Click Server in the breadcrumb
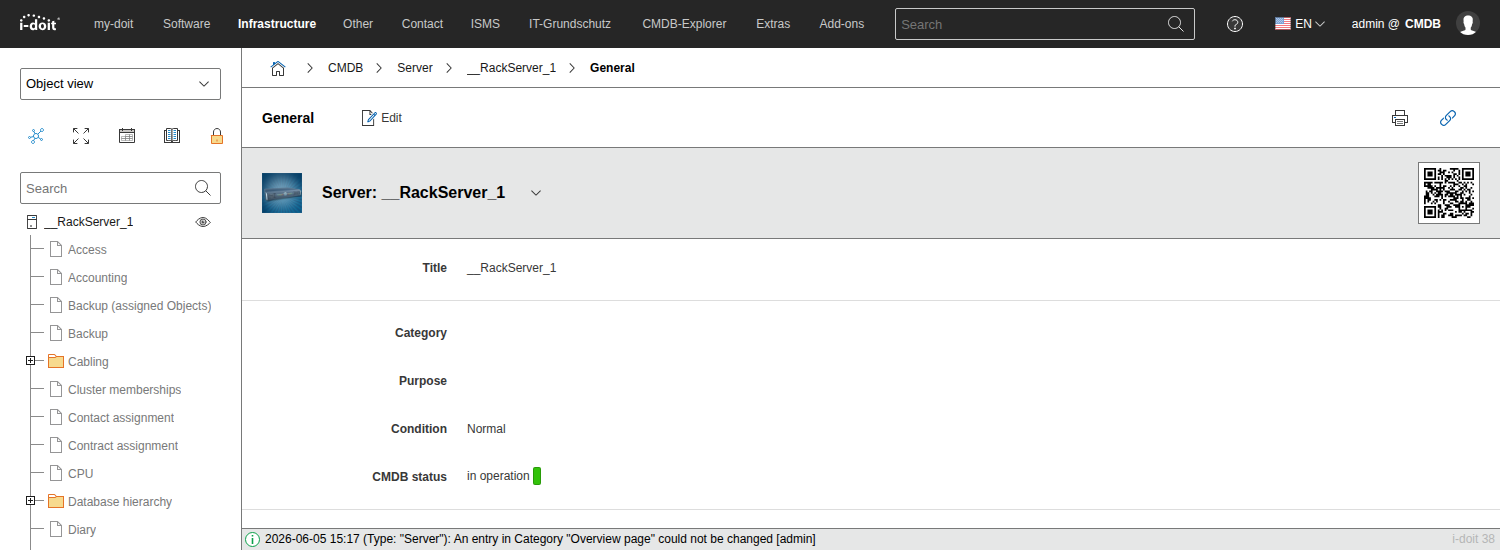 415,68
